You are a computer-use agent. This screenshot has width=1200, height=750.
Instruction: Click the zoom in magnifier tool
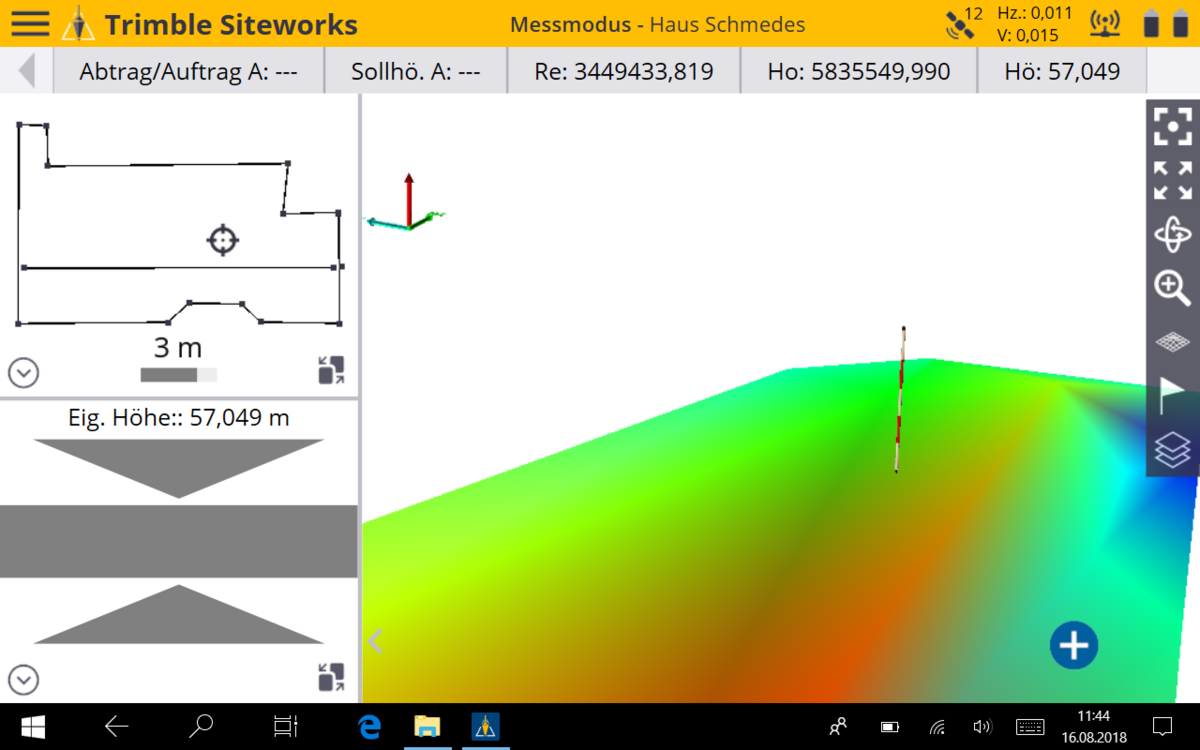(1173, 288)
